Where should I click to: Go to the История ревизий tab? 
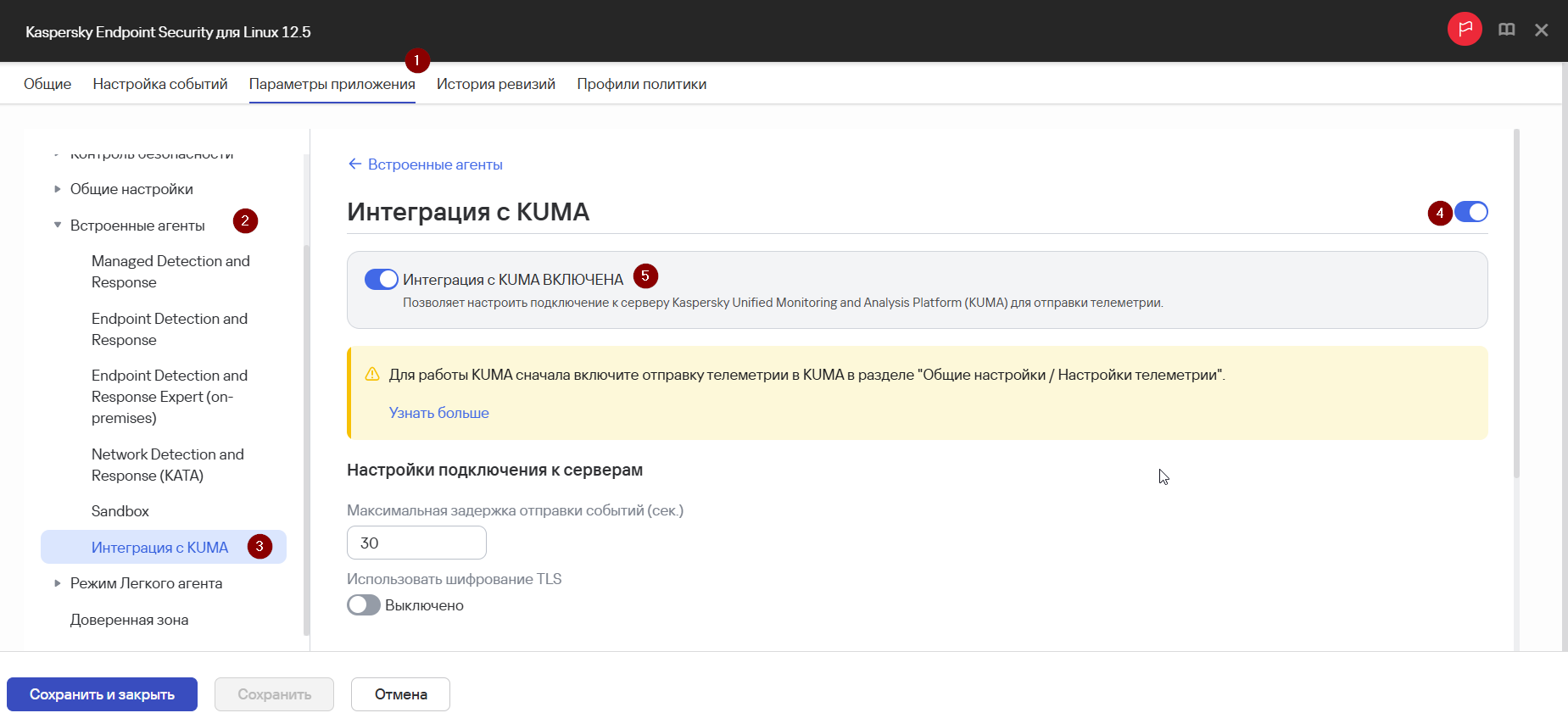coord(496,84)
